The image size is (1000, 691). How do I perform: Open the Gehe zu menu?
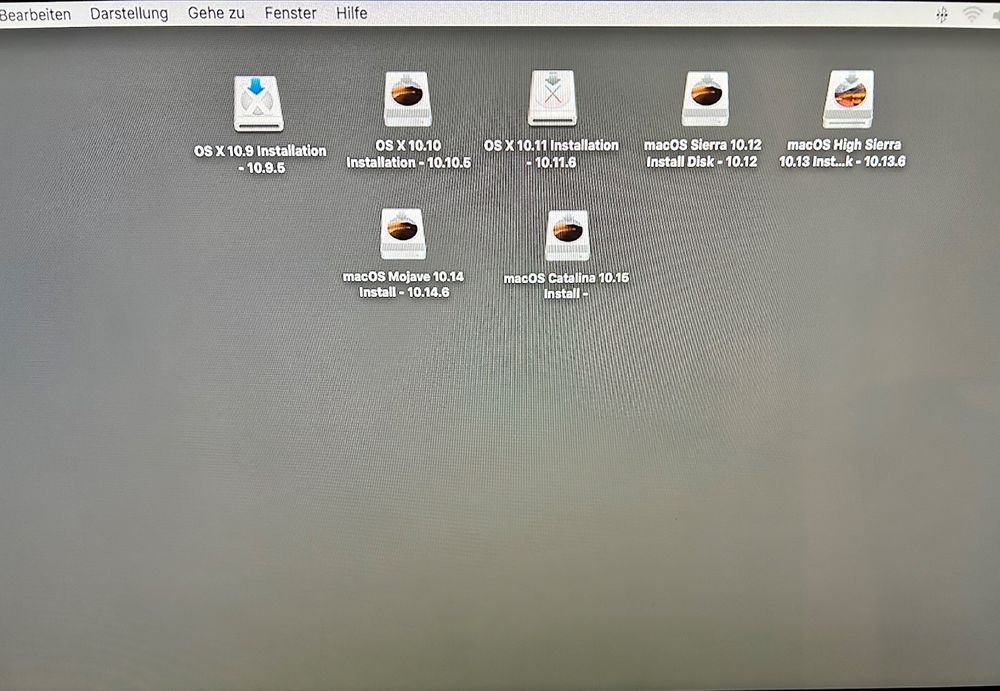click(x=215, y=13)
